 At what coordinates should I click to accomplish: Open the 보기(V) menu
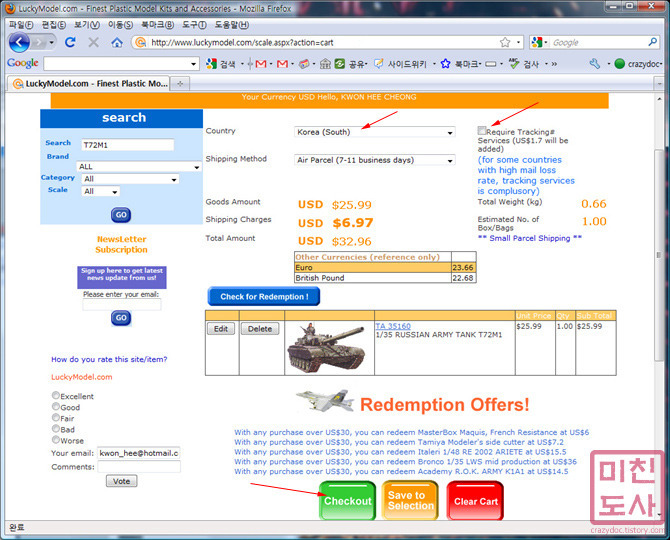click(87, 25)
